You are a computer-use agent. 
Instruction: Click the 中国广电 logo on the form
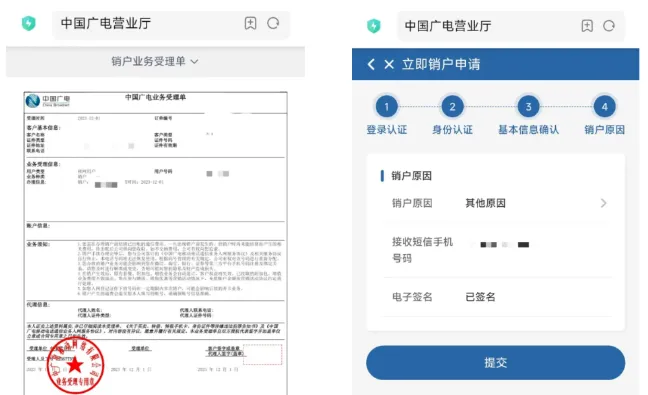coord(48,101)
